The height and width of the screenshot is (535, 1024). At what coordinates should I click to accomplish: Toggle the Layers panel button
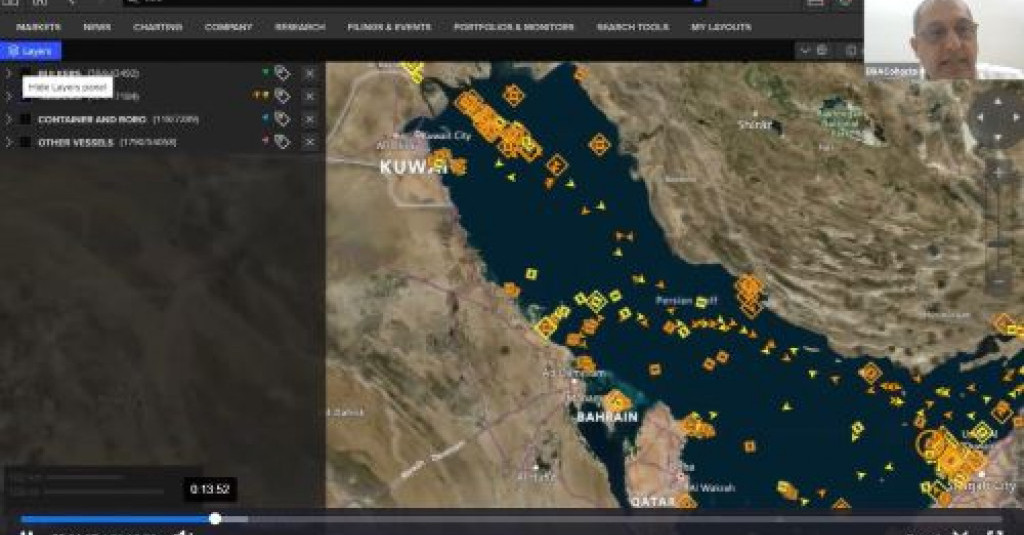click(31, 50)
